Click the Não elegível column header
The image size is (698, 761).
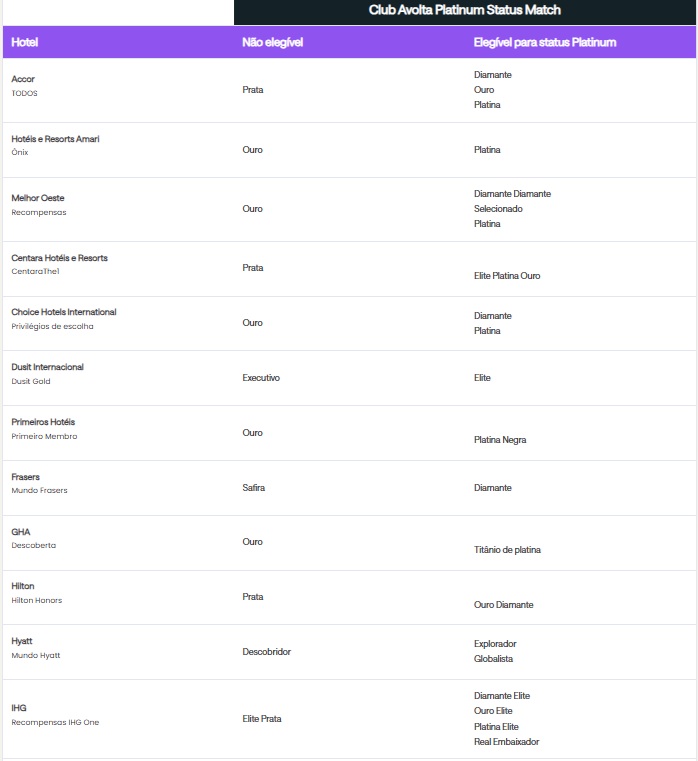[272, 43]
